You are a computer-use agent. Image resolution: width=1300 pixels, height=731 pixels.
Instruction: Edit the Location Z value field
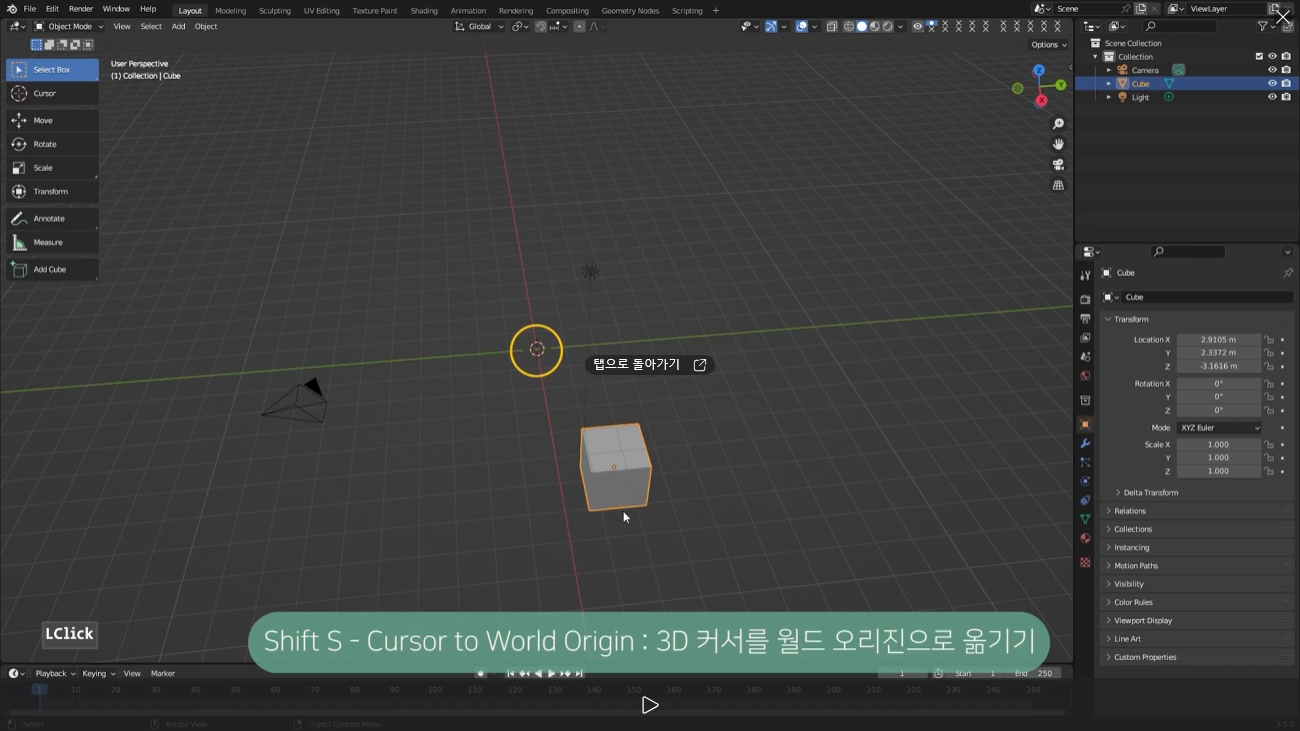(1219, 367)
